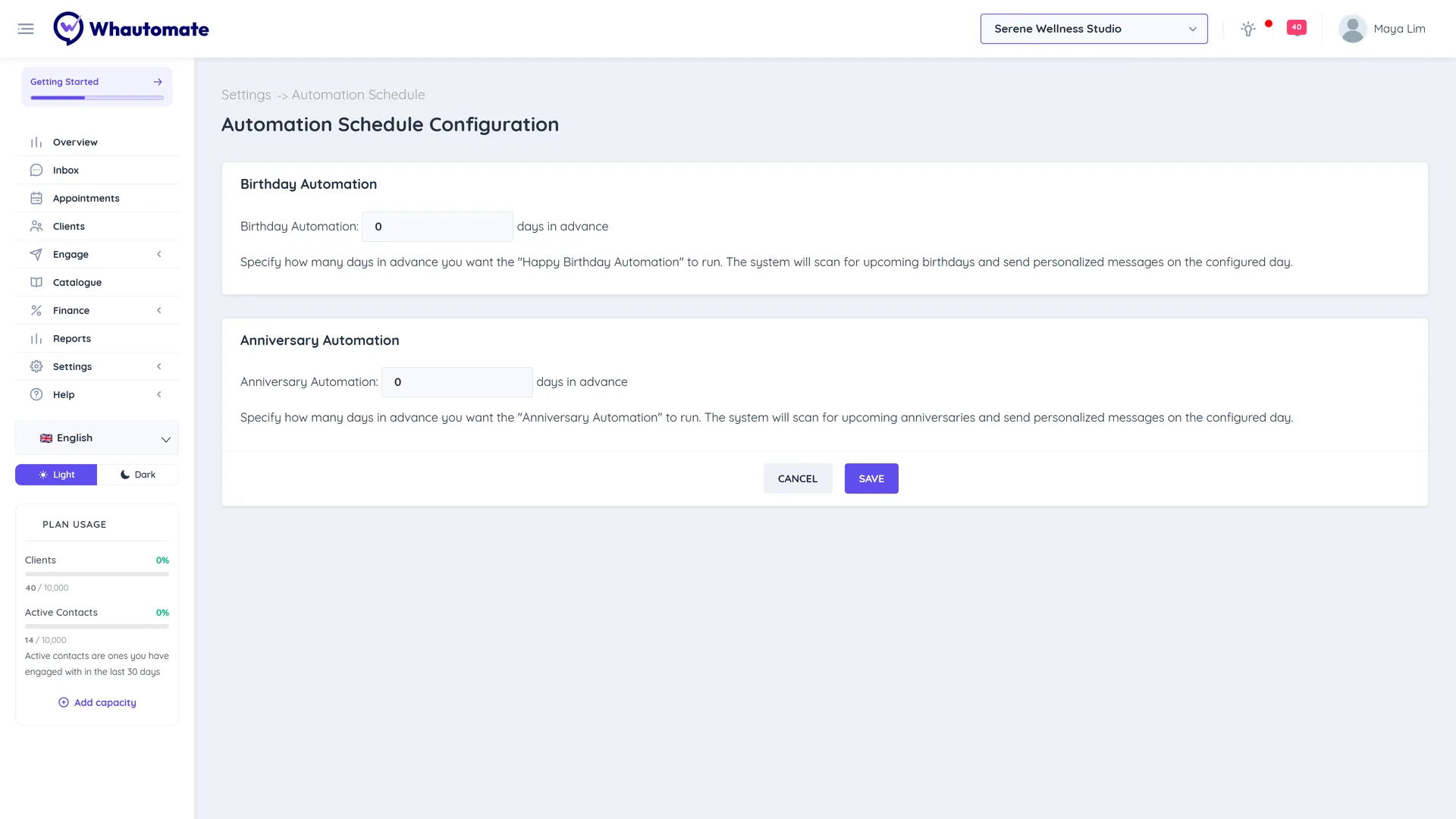
Task: Click Maya Lim's profile avatar
Action: (1352, 29)
